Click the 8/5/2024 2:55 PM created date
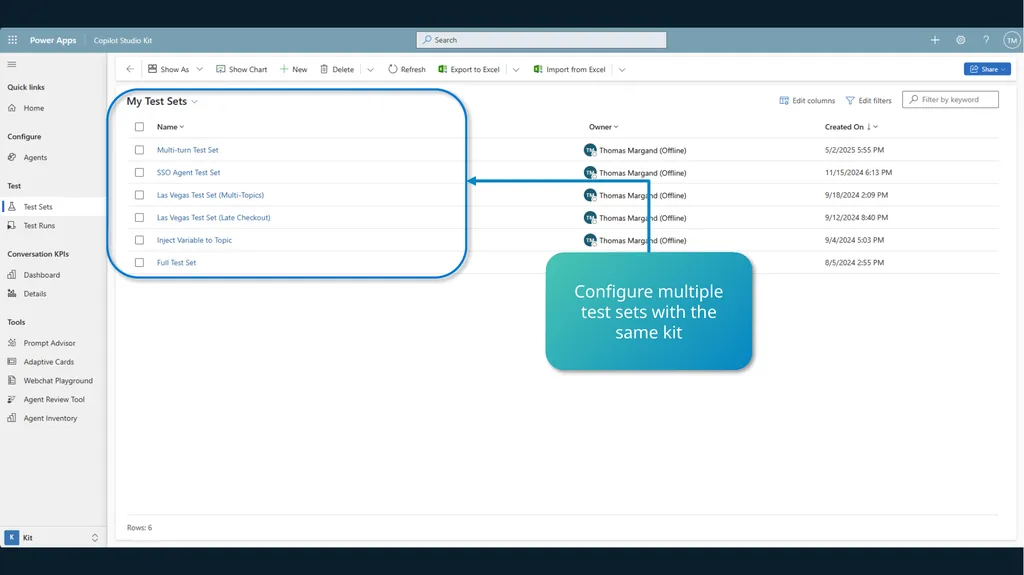 [x=854, y=263]
